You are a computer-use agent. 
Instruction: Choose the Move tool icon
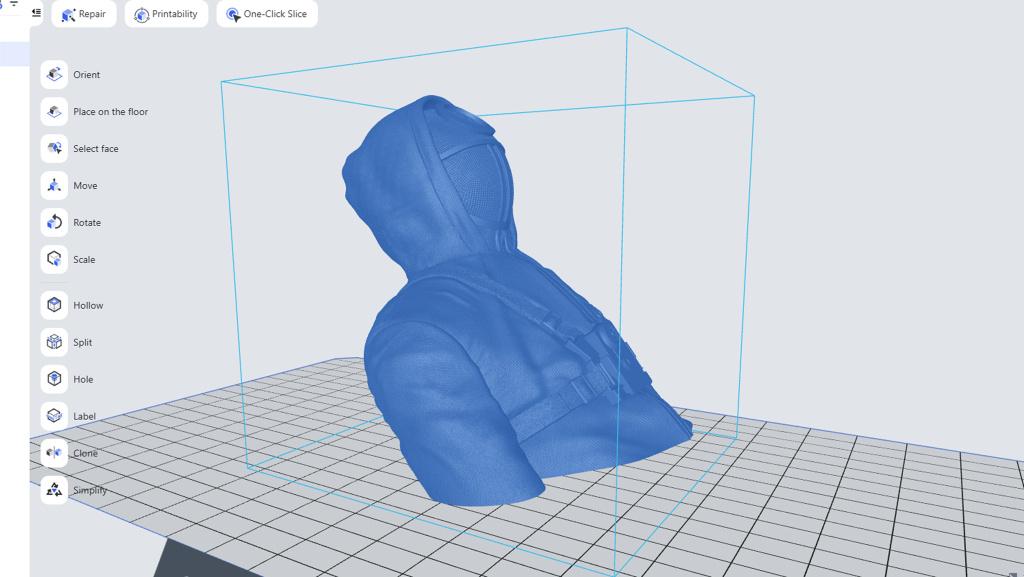[54, 186]
